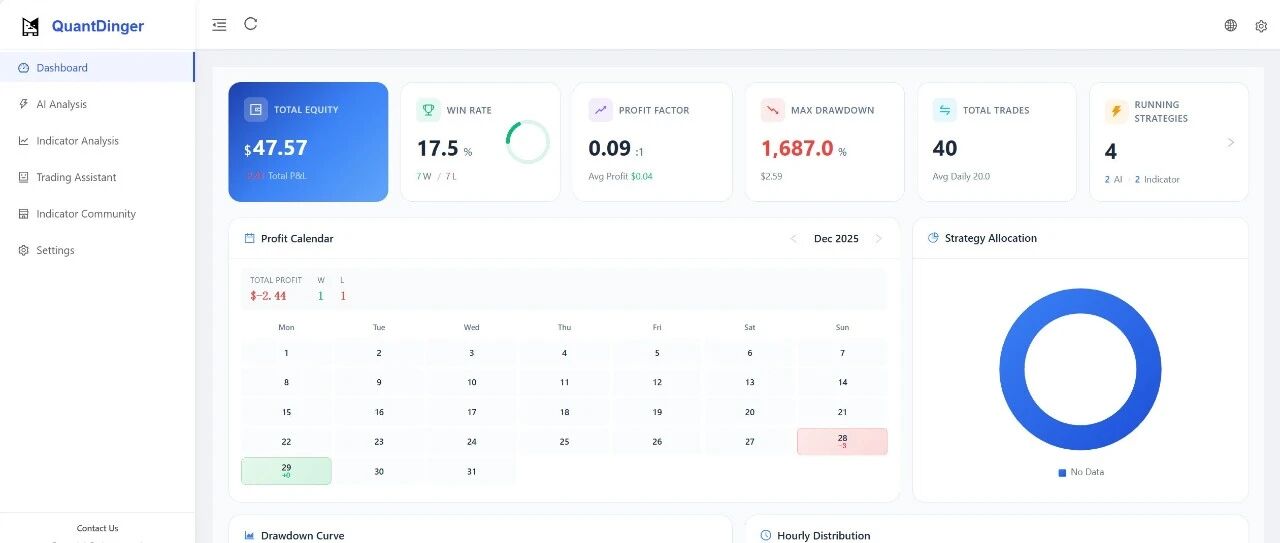Open the AI Analysis menu item
Screen dimensions: 1280x543
click(97, 104)
